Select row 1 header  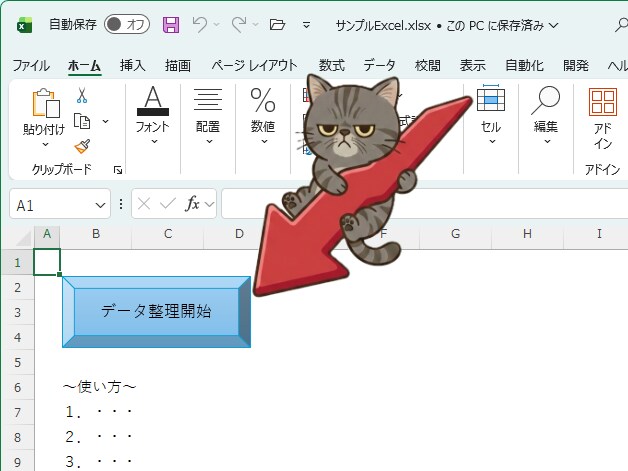coord(18,262)
